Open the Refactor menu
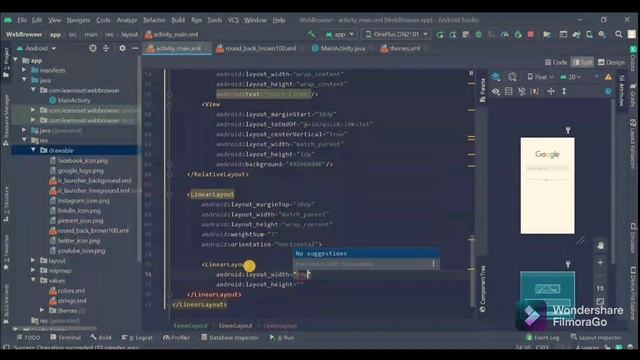Screen dimensions: 640x360 [x=154, y=20]
